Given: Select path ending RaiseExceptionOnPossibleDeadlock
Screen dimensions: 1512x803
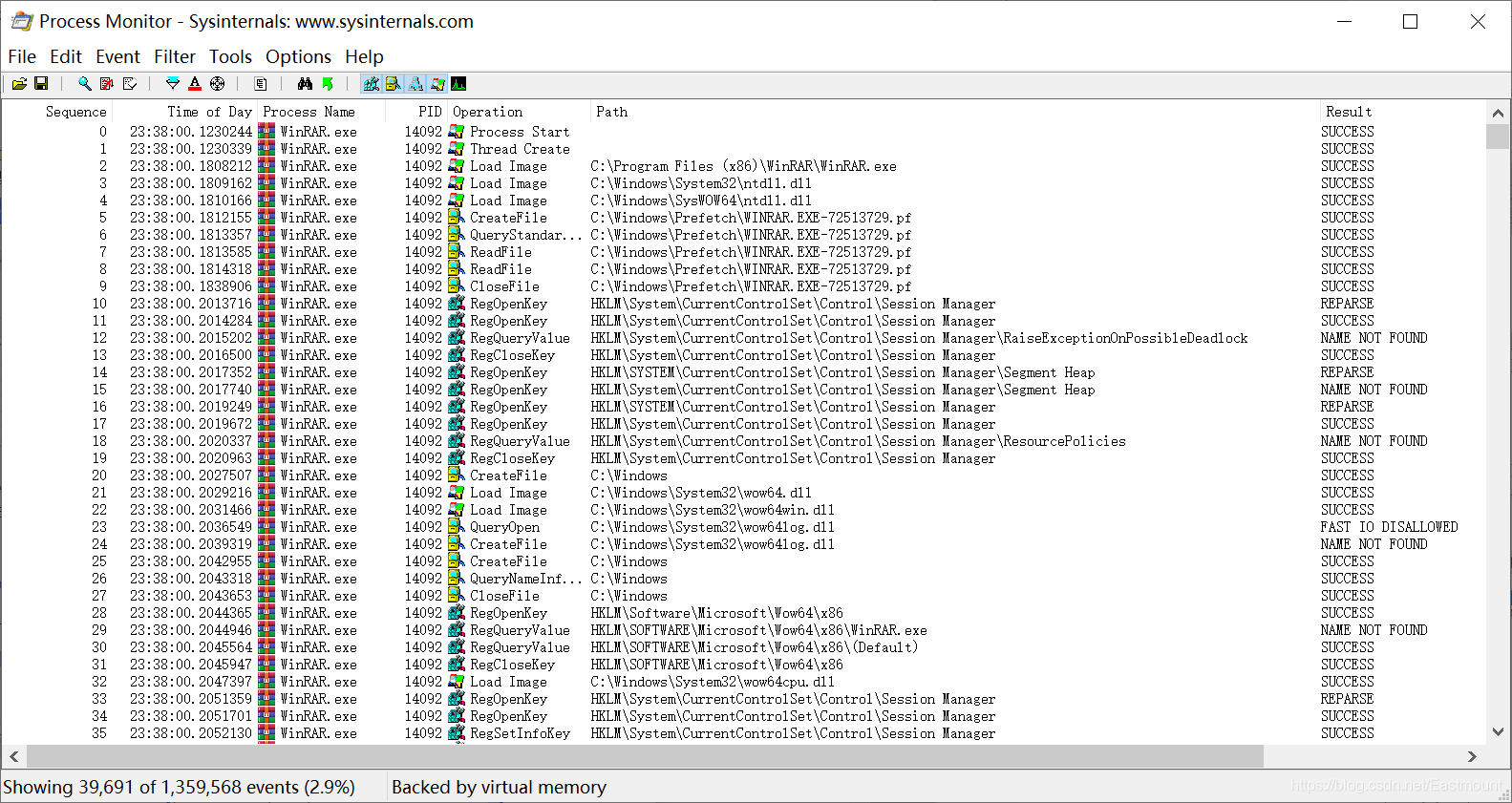Looking at the screenshot, I should tap(920, 338).
